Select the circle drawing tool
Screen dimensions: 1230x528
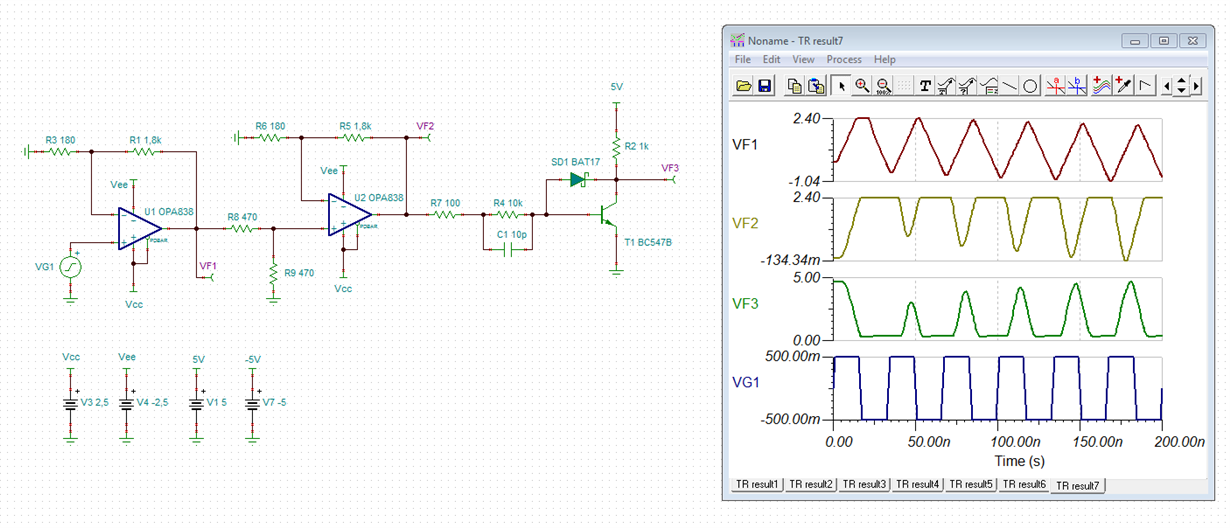tap(1031, 86)
